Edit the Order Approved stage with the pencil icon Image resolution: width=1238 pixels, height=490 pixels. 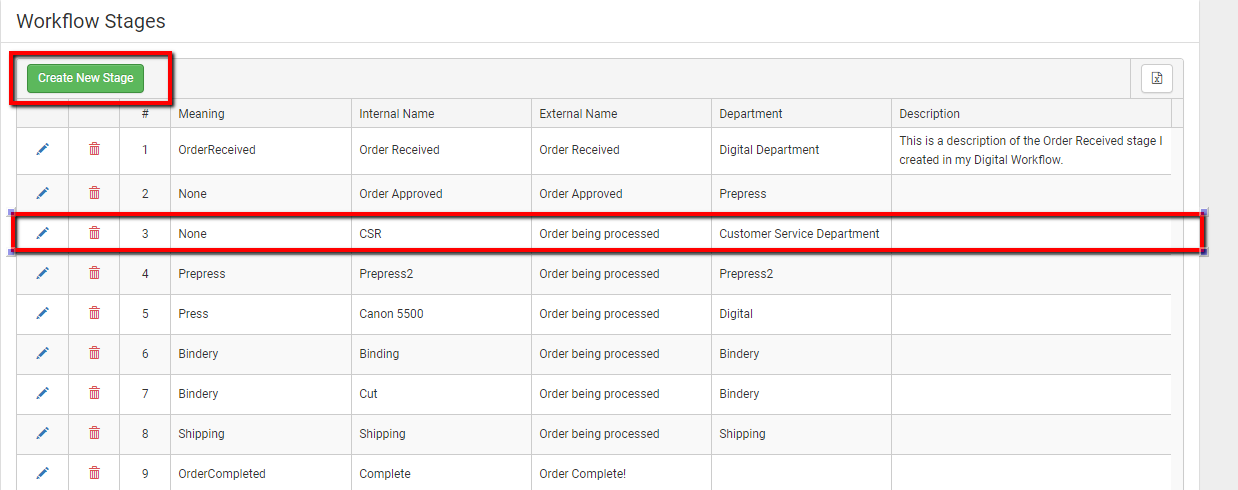click(x=42, y=193)
